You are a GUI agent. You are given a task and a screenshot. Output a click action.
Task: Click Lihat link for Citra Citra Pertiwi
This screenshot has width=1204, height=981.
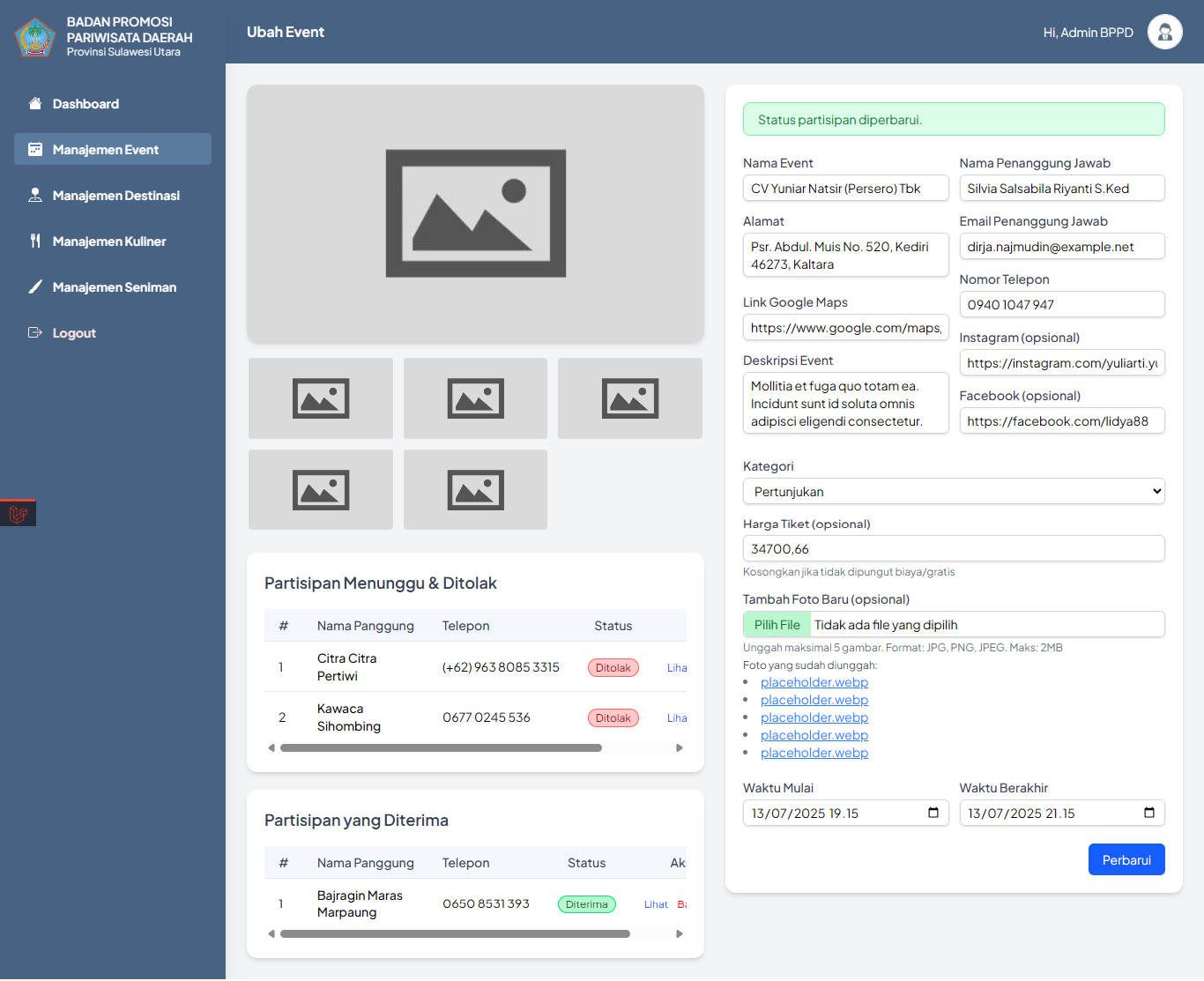(677, 668)
